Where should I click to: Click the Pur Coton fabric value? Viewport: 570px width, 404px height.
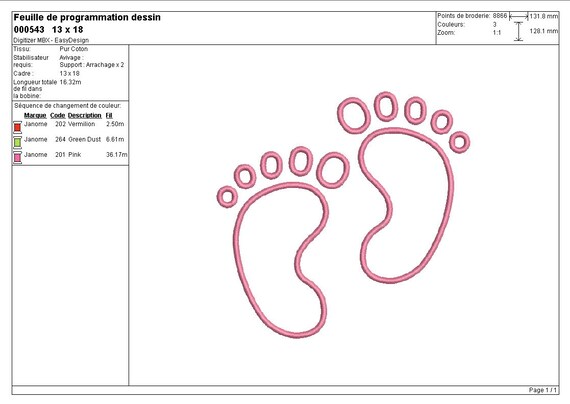click(74, 49)
